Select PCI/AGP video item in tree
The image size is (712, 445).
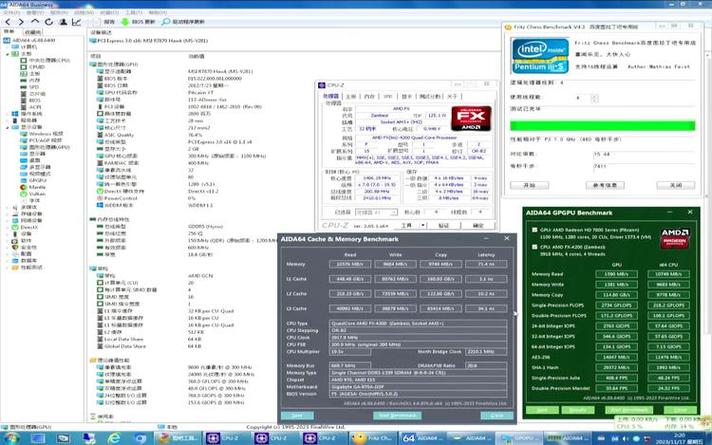coord(42,141)
